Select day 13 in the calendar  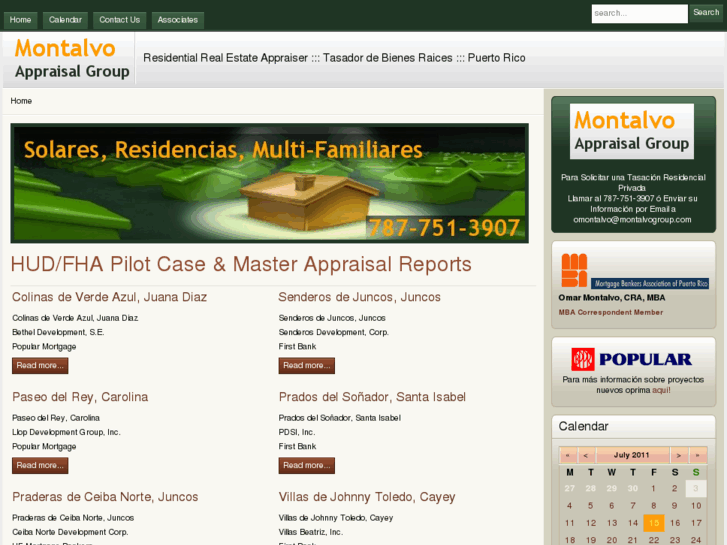(x=612, y=523)
